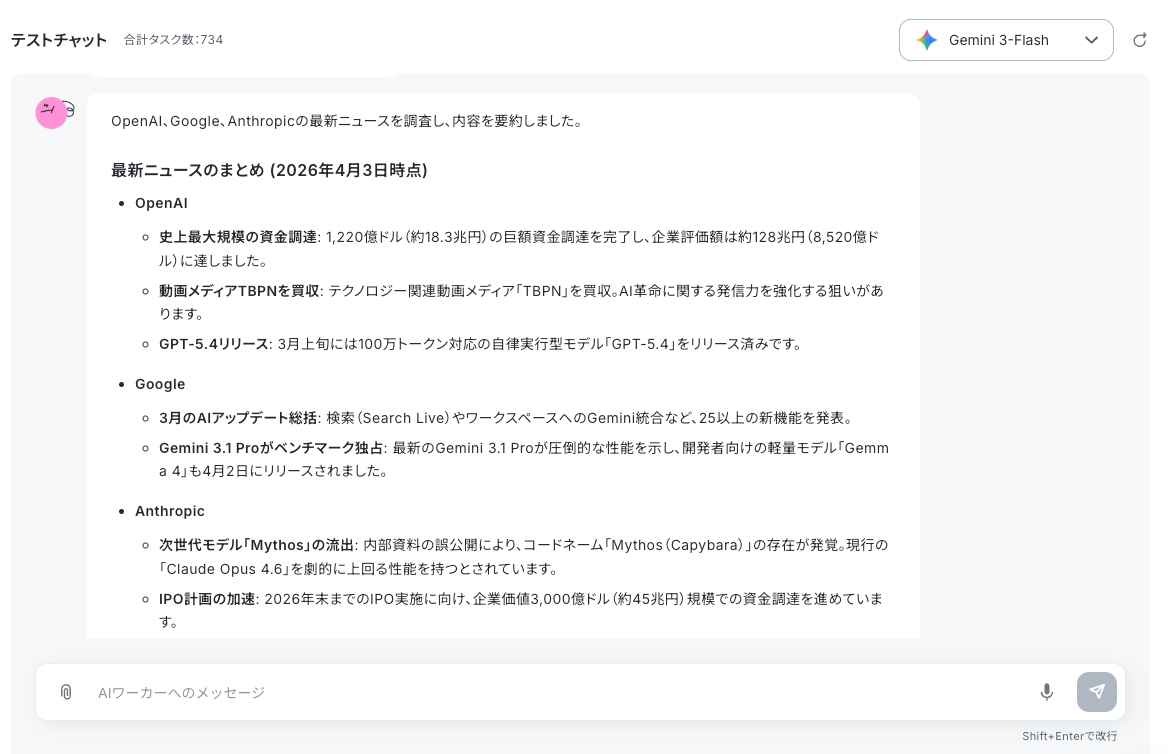Image resolution: width=1168 pixels, height=754 pixels.
Task: Click the refresh chat icon
Action: click(x=1139, y=40)
